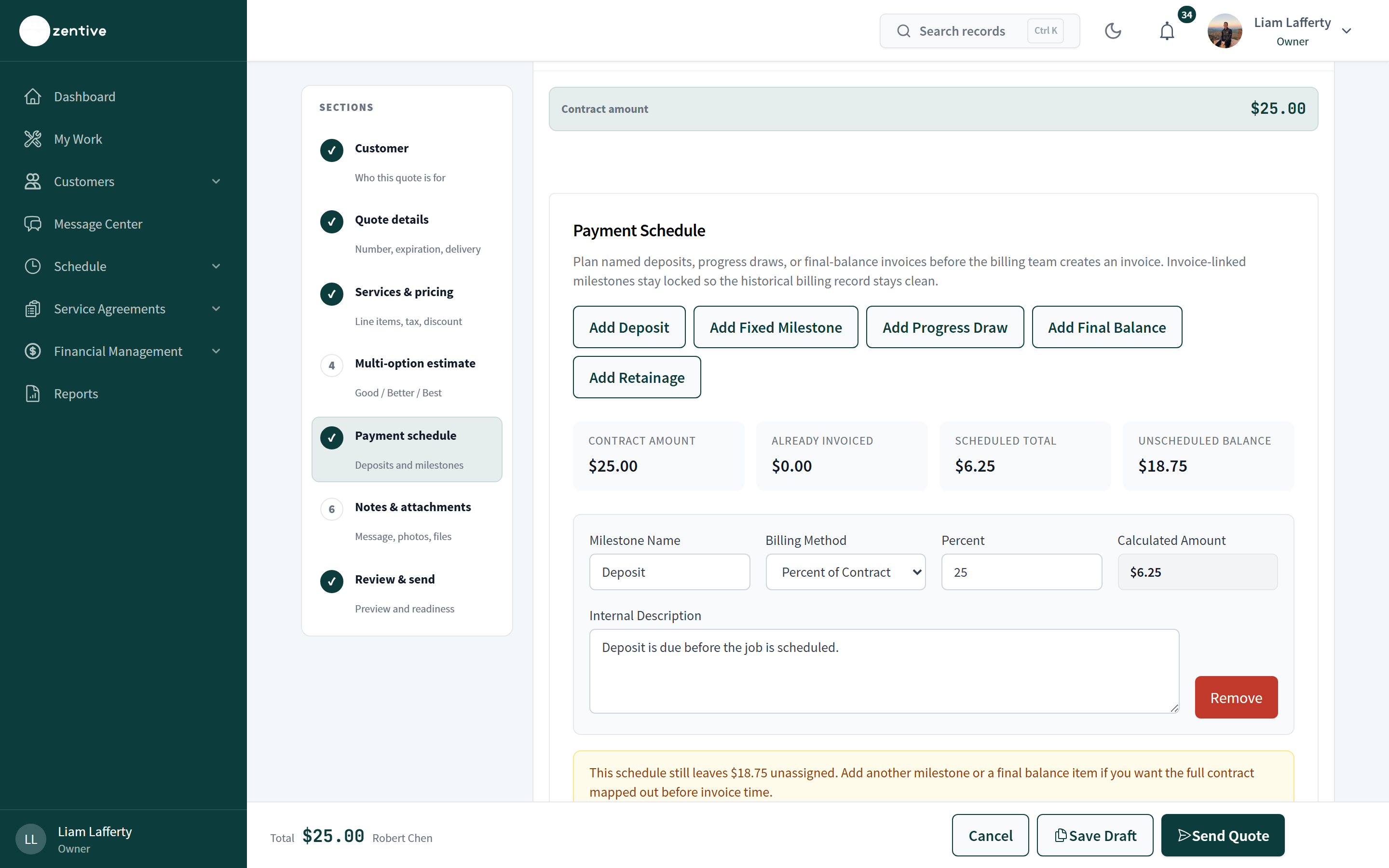Click the Reports document icon
Image resolution: width=1389 pixels, height=868 pixels.
click(x=33, y=394)
